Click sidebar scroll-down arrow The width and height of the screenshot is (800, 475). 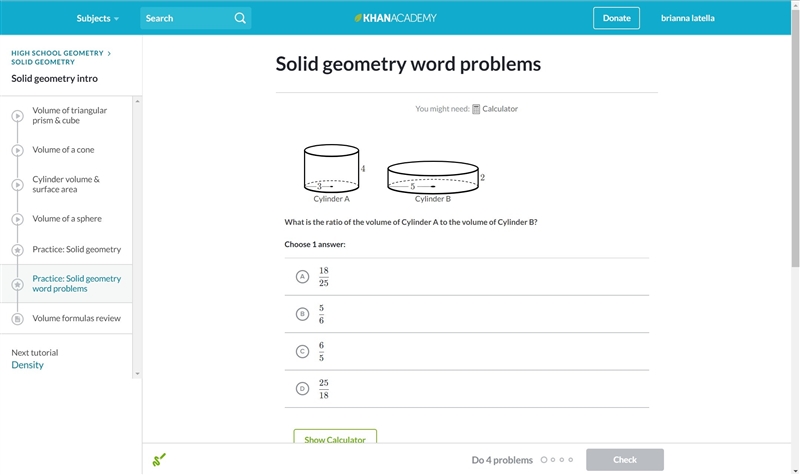(x=137, y=374)
